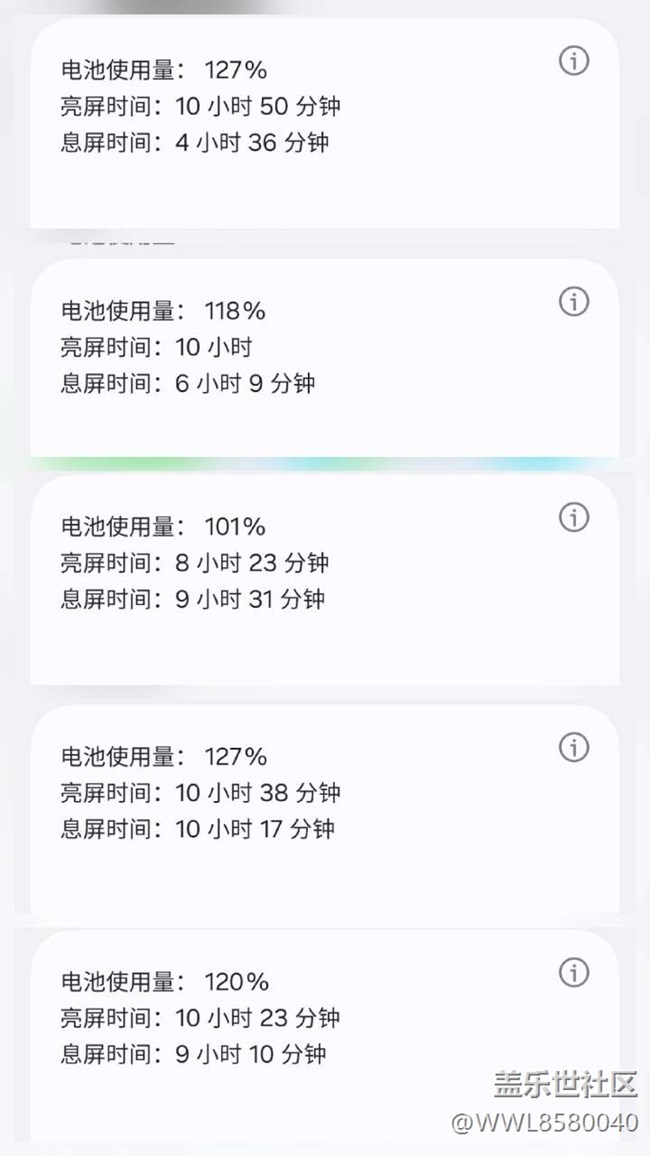Tap info icon on the 101% battery card
Screen dimensions: 650x1156
pos(573,517)
